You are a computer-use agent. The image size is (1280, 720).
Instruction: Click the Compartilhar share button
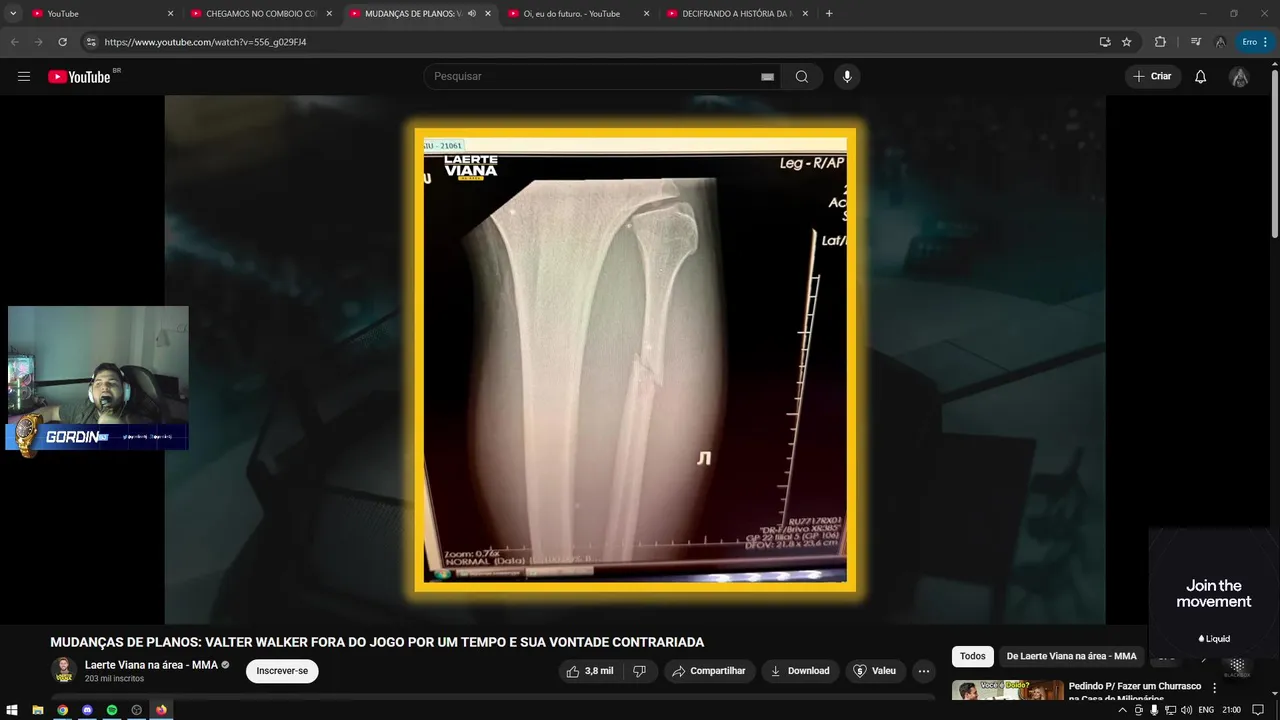click(709, 671)
